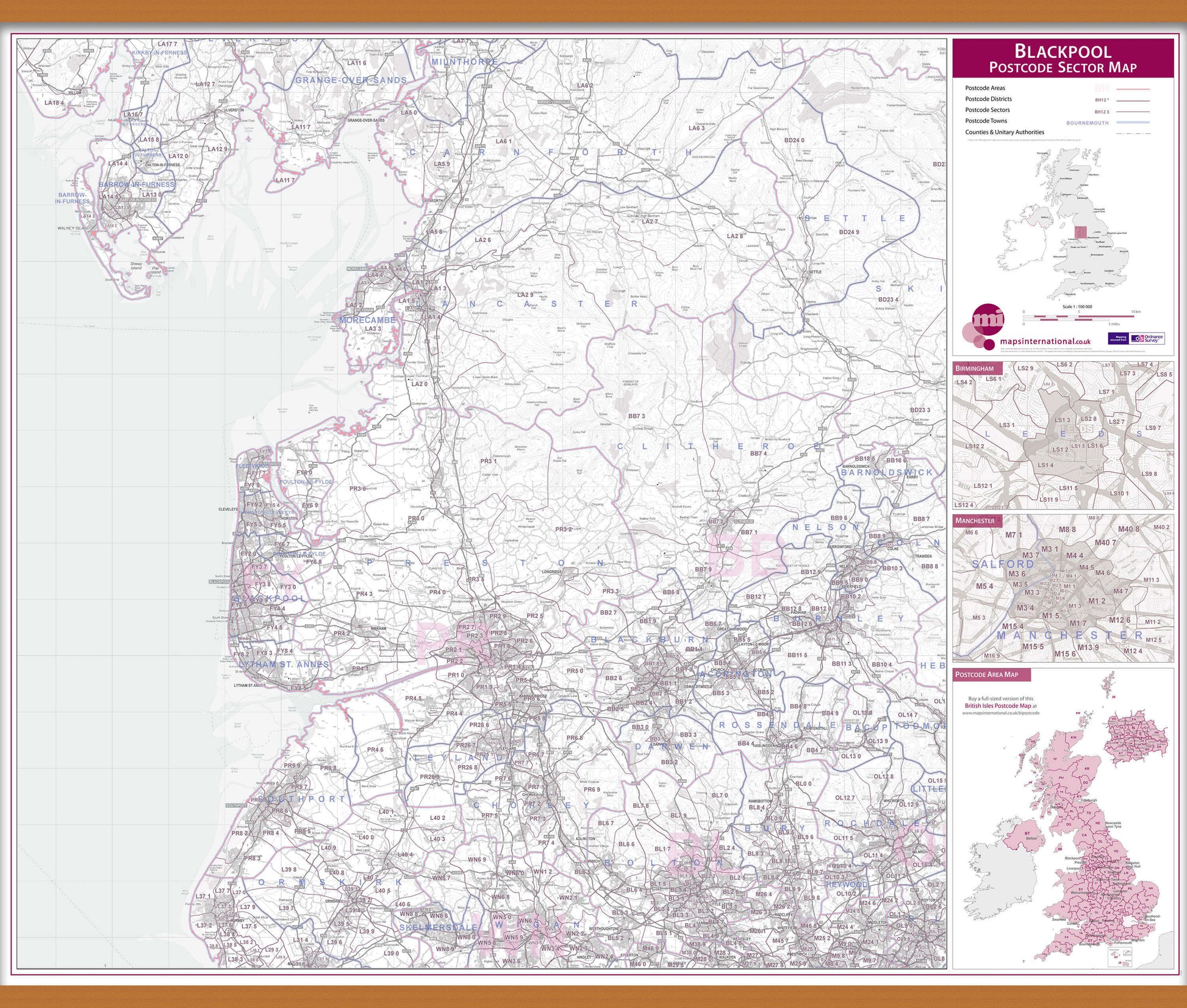The width and height of the screenshot is (1187, 1008).
Task: Click the 'KIRKBY-IN-FURNESS' town label
Action: [160, 53]
